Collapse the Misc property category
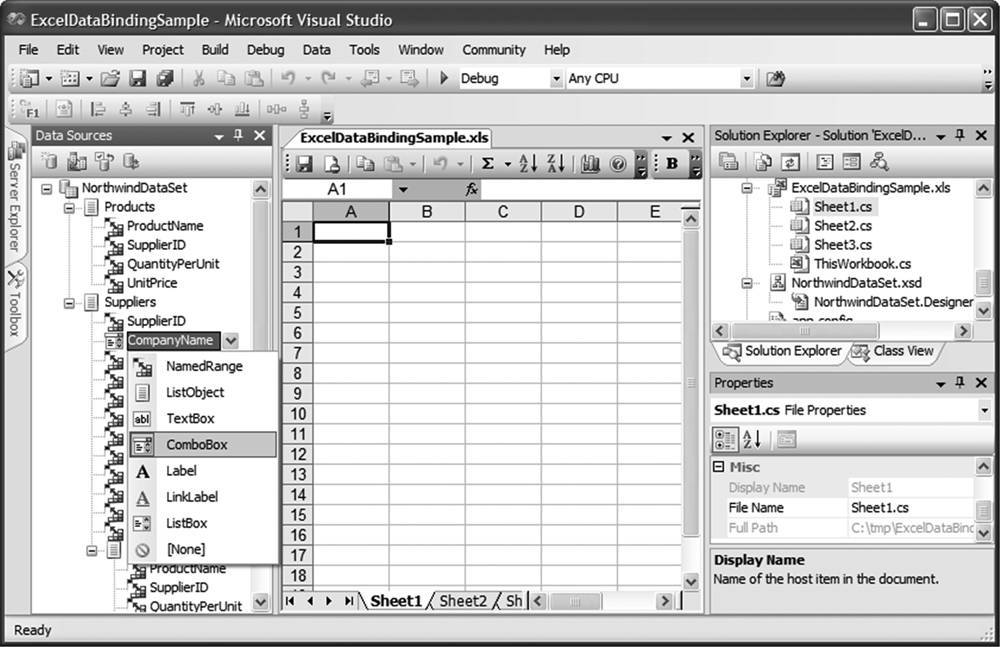 [x=719, y=467]
